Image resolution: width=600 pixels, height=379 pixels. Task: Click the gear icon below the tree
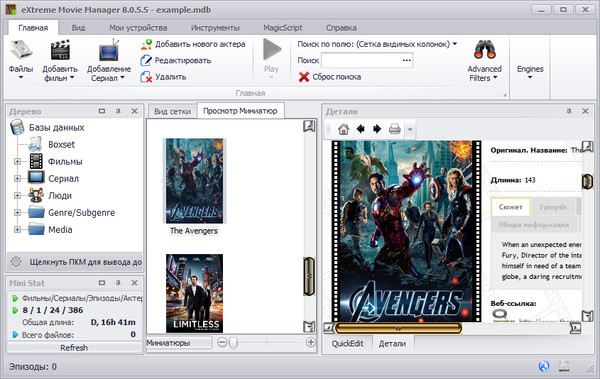[x=16, y=262]
